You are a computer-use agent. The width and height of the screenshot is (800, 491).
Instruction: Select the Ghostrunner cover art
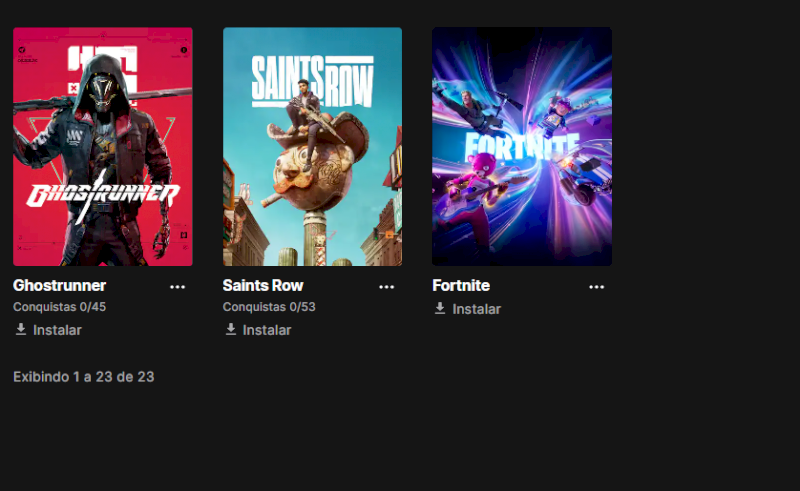click(x=103, y=146)
